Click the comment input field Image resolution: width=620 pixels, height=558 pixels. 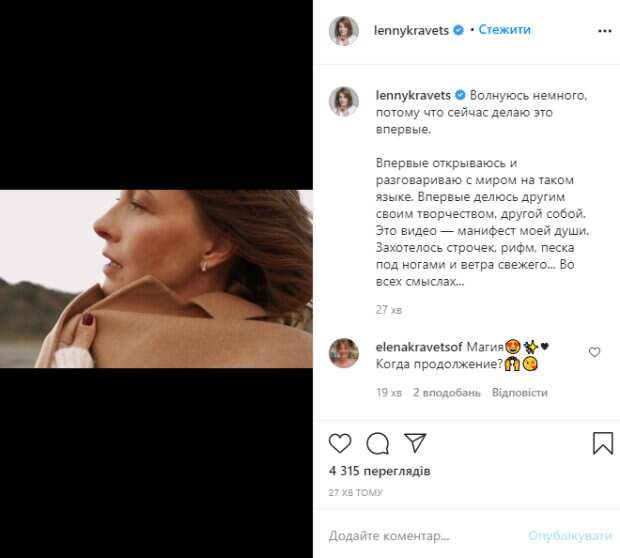[x=420, y=536]
